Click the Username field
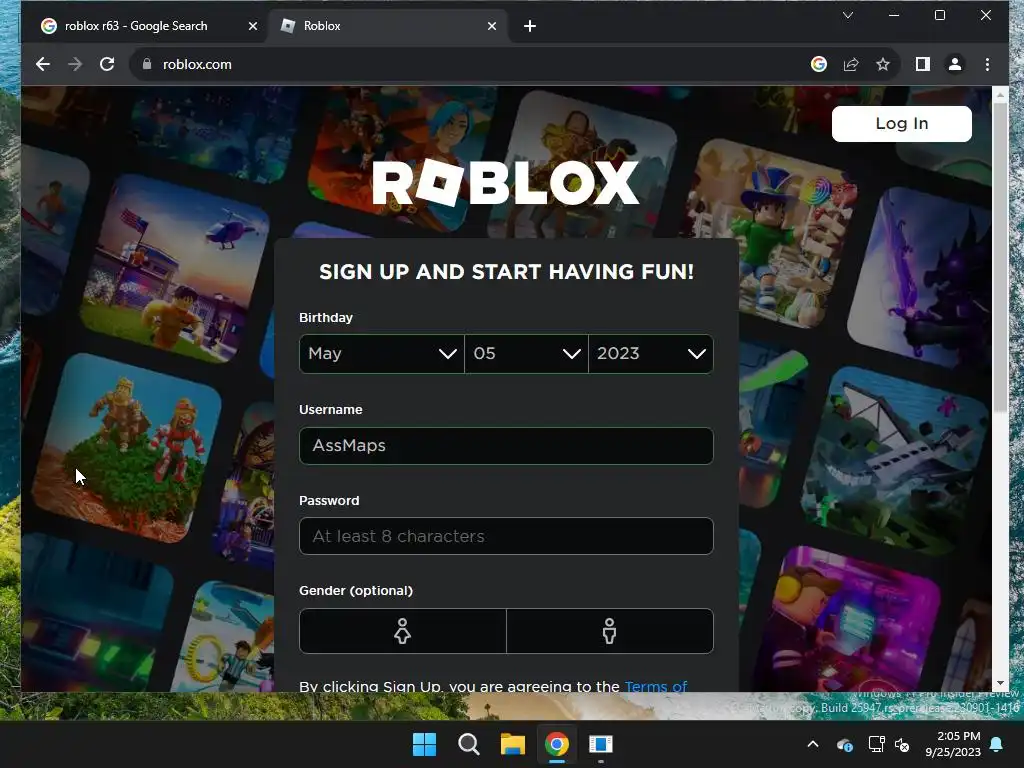Screen dimensions: 1024x768 coord(506,446)
